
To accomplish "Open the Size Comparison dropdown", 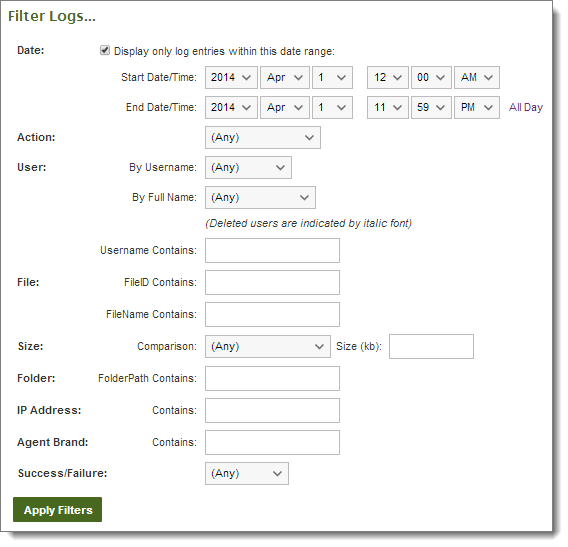I will click(x=268, y=347).
